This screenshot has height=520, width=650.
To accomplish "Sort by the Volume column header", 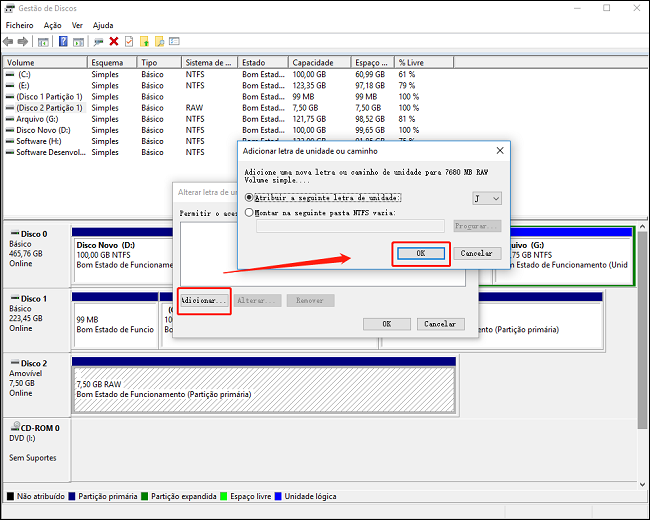I will click(45, 63).
